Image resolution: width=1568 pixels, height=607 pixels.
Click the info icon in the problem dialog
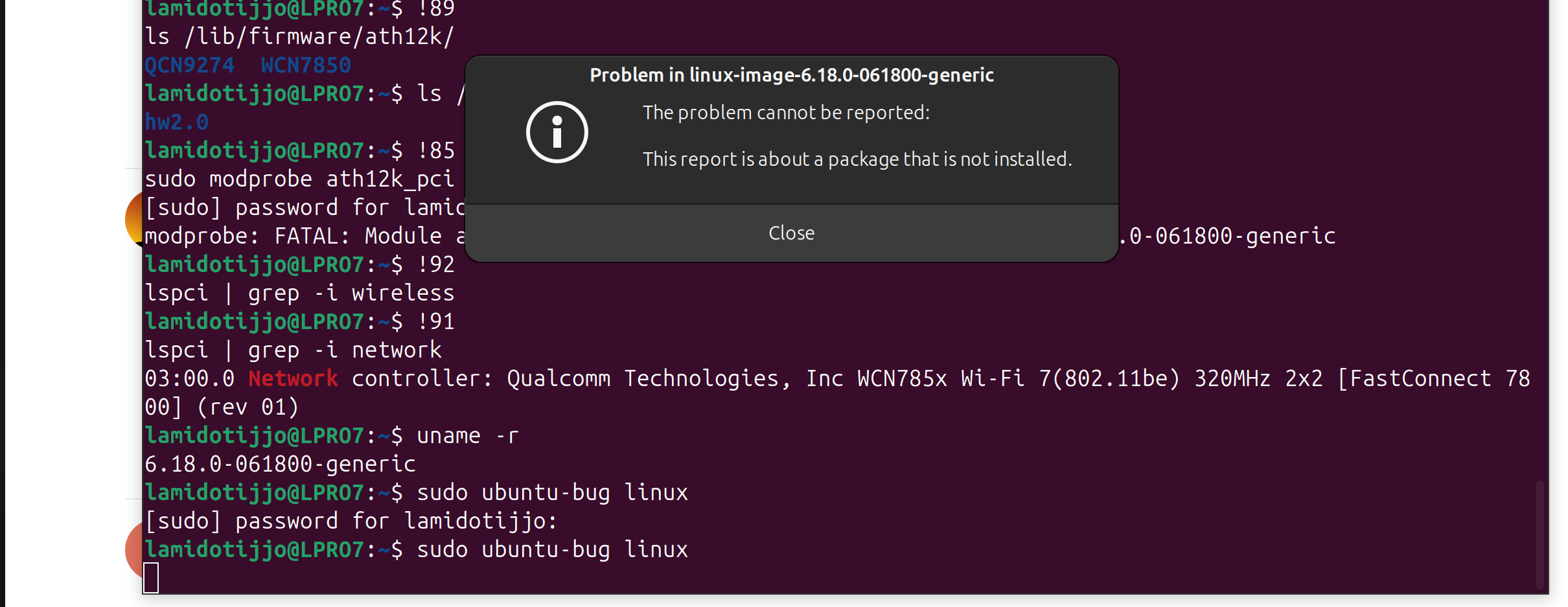pos(557,132)
